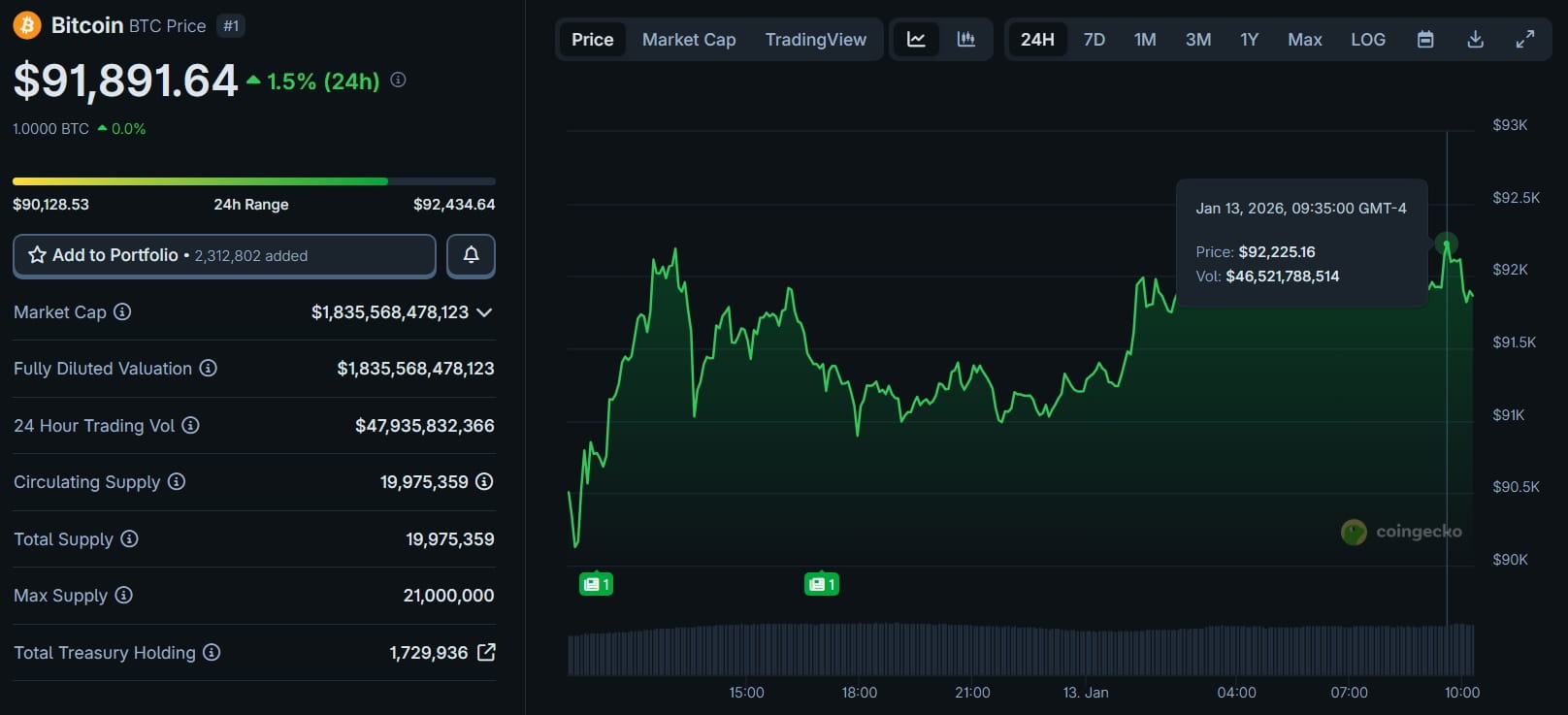Switch to the Market Cap tab
The image size is (1568, 715).
pyautogui.click(x=689, y=40)
